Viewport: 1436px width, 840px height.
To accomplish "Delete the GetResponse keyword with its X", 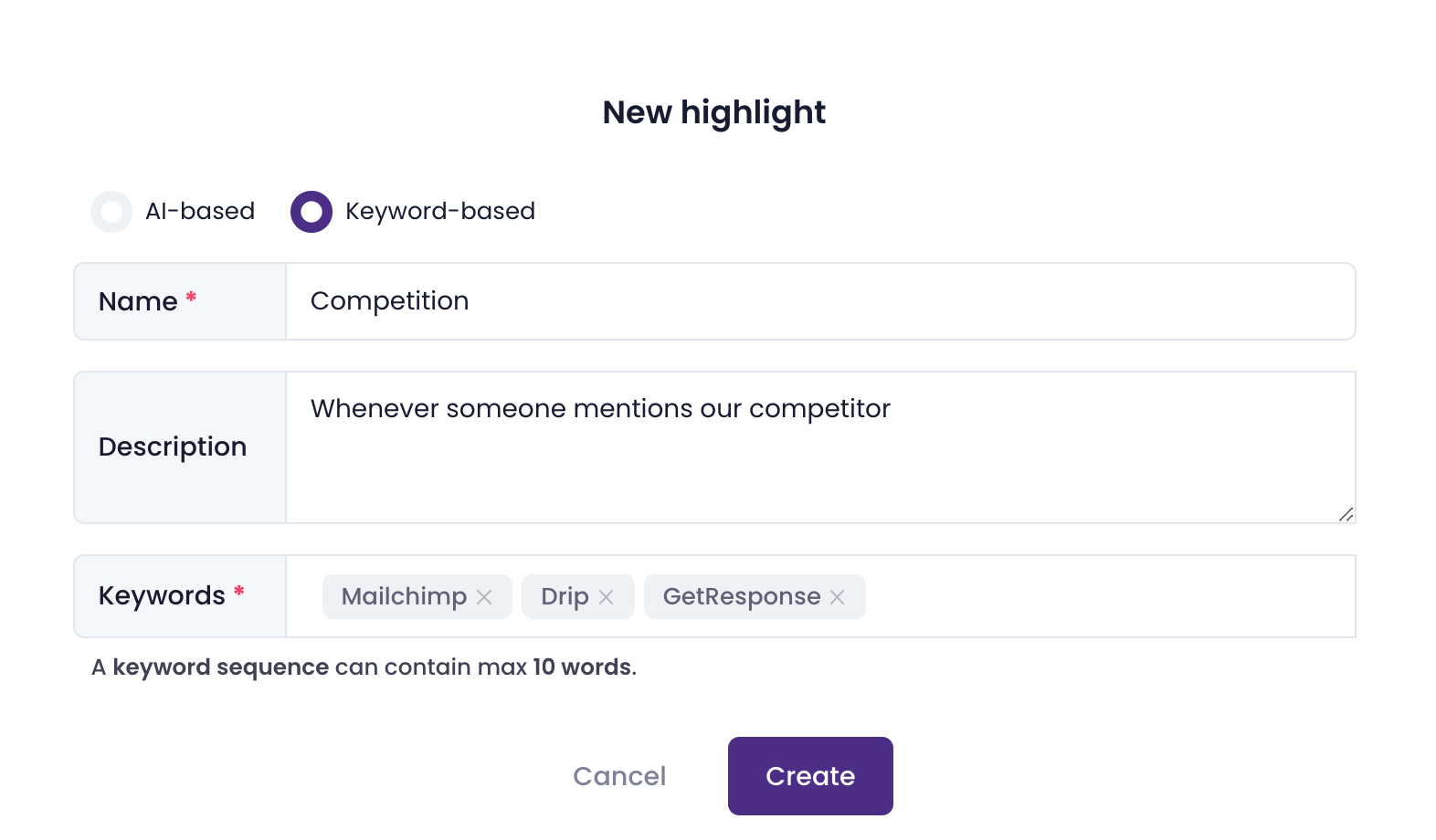I will coord(837,597).
